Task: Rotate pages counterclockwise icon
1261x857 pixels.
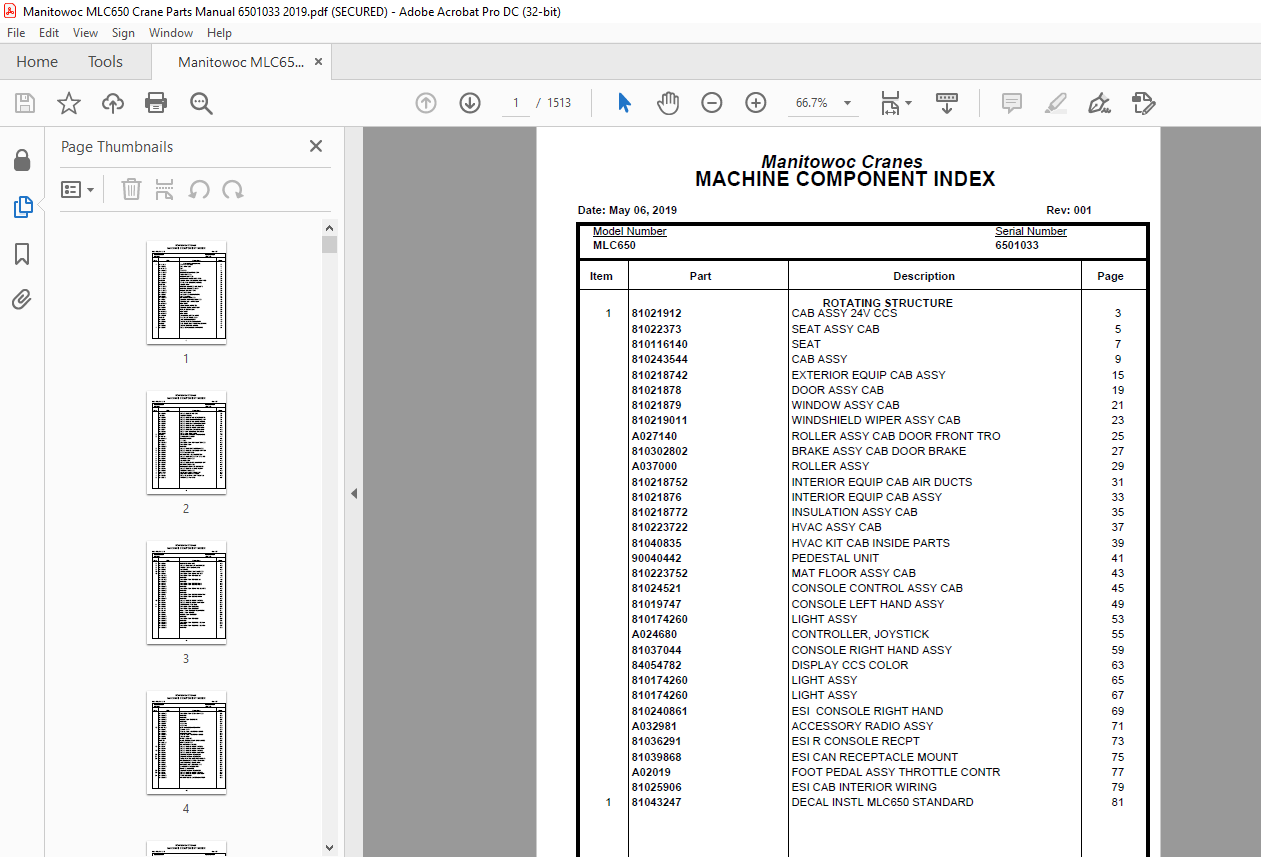Action: [199, 189]
